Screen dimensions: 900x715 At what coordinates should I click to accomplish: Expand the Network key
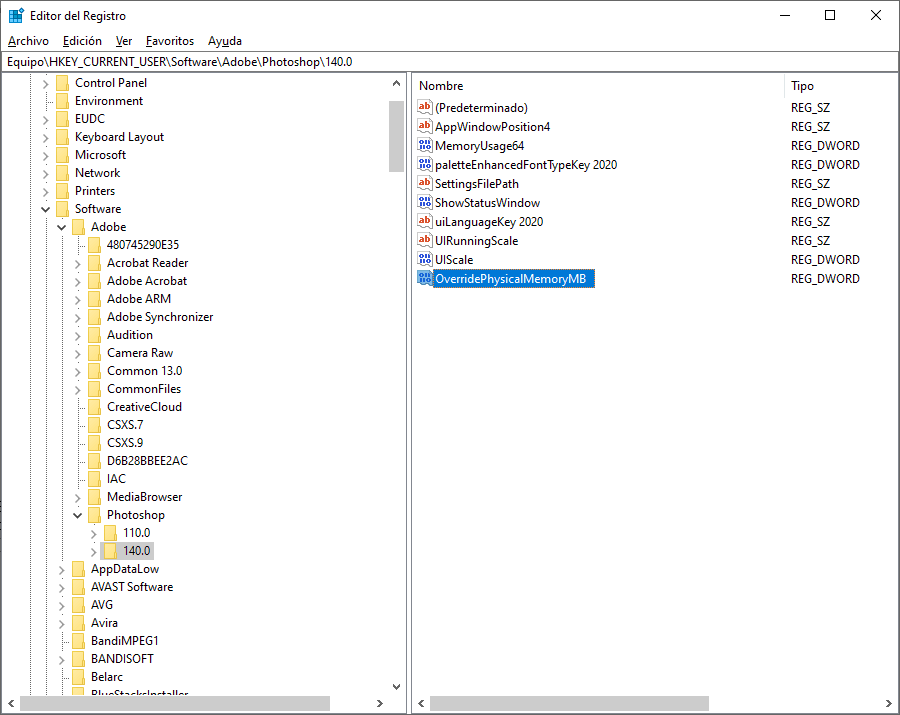[45, 173]
